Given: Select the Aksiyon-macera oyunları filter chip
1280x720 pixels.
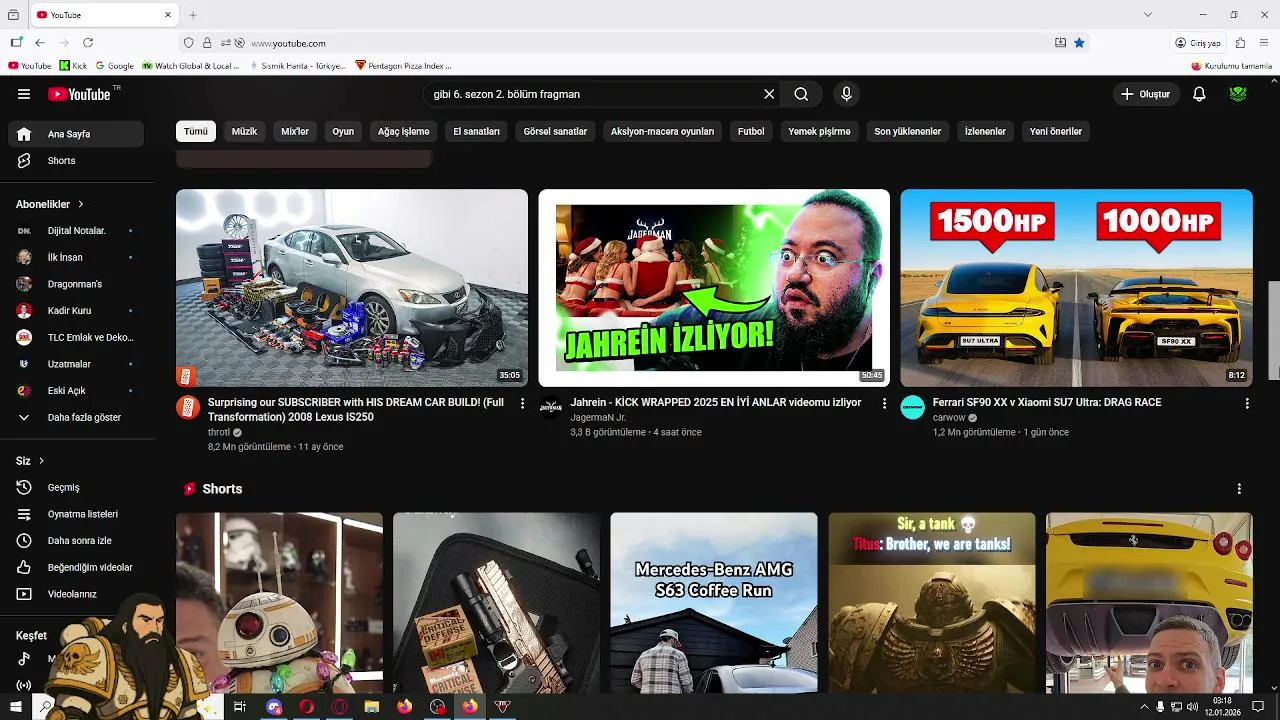Looking at the screenshot, I should point(662,131).
